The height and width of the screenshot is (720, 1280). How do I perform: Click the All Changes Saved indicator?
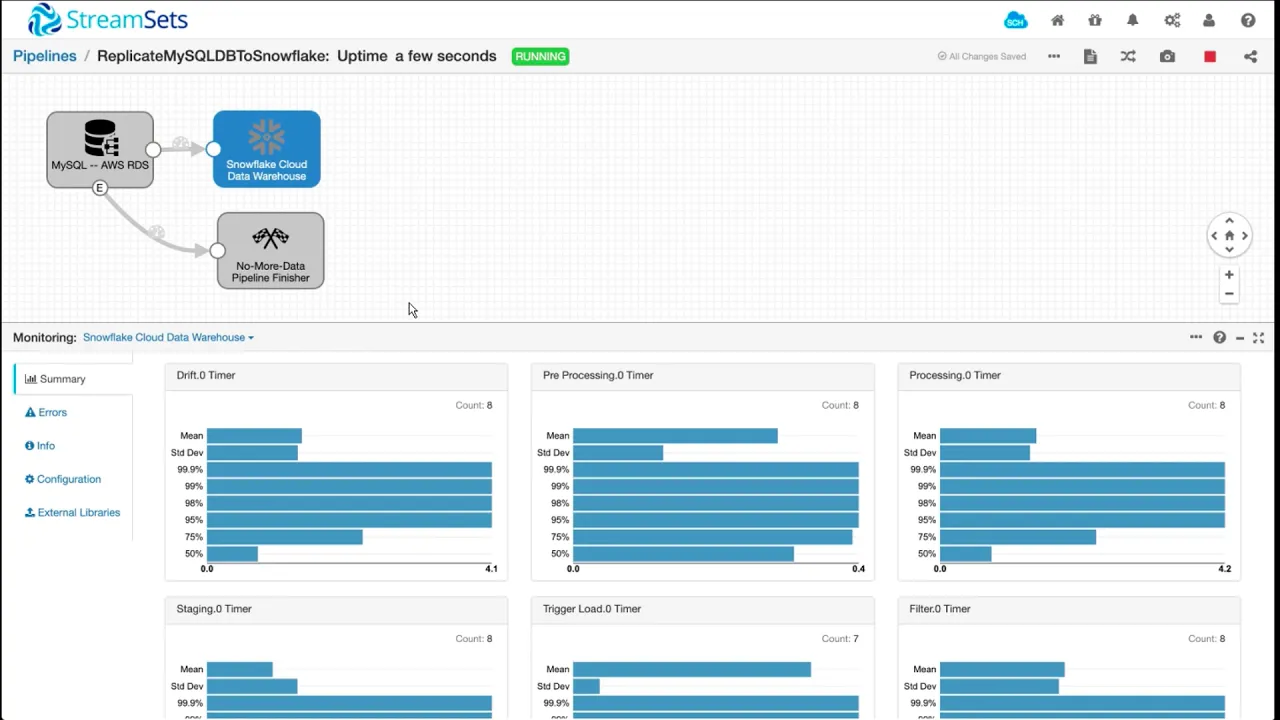(982, 57)
